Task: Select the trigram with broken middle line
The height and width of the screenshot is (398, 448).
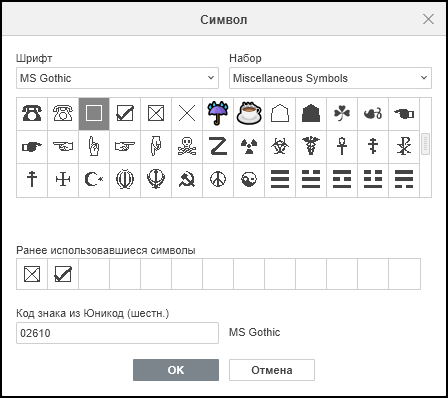Action: coord(342,180)
